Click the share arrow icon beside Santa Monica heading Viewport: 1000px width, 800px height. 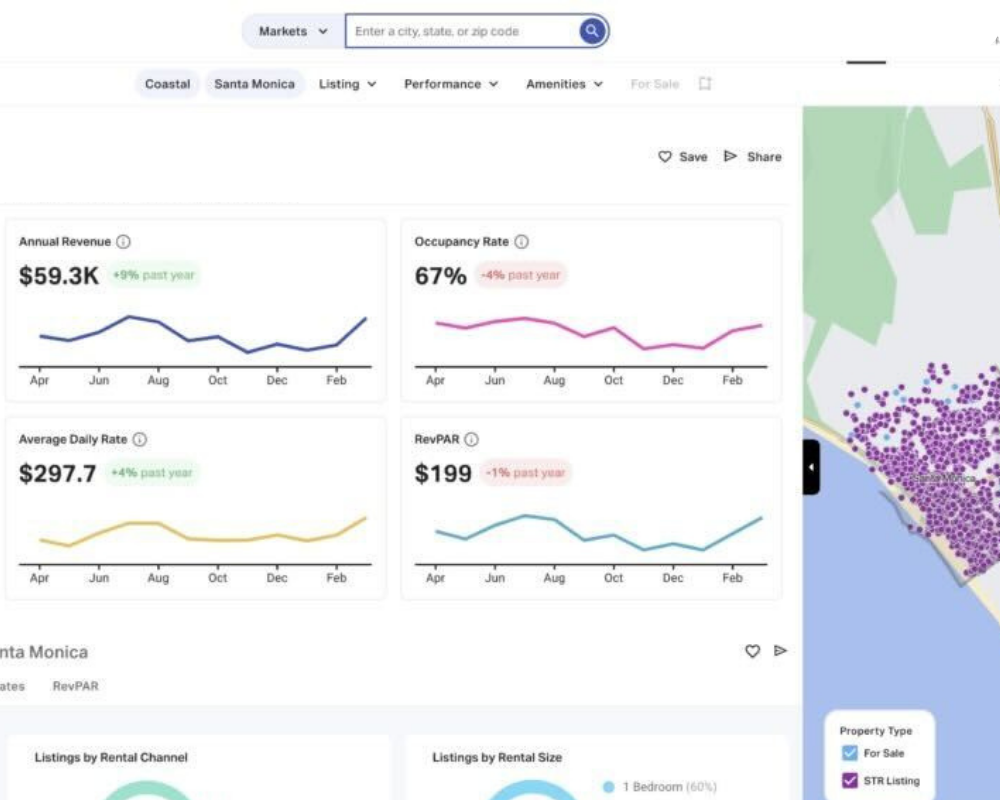coord(781,651)
